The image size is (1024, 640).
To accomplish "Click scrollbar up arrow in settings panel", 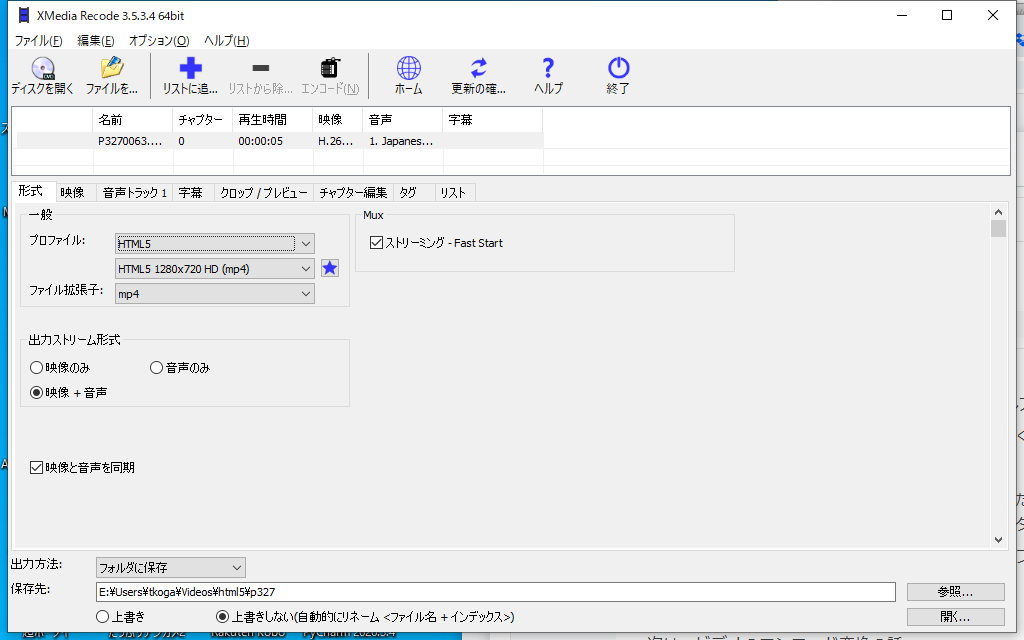I will 998,212.
